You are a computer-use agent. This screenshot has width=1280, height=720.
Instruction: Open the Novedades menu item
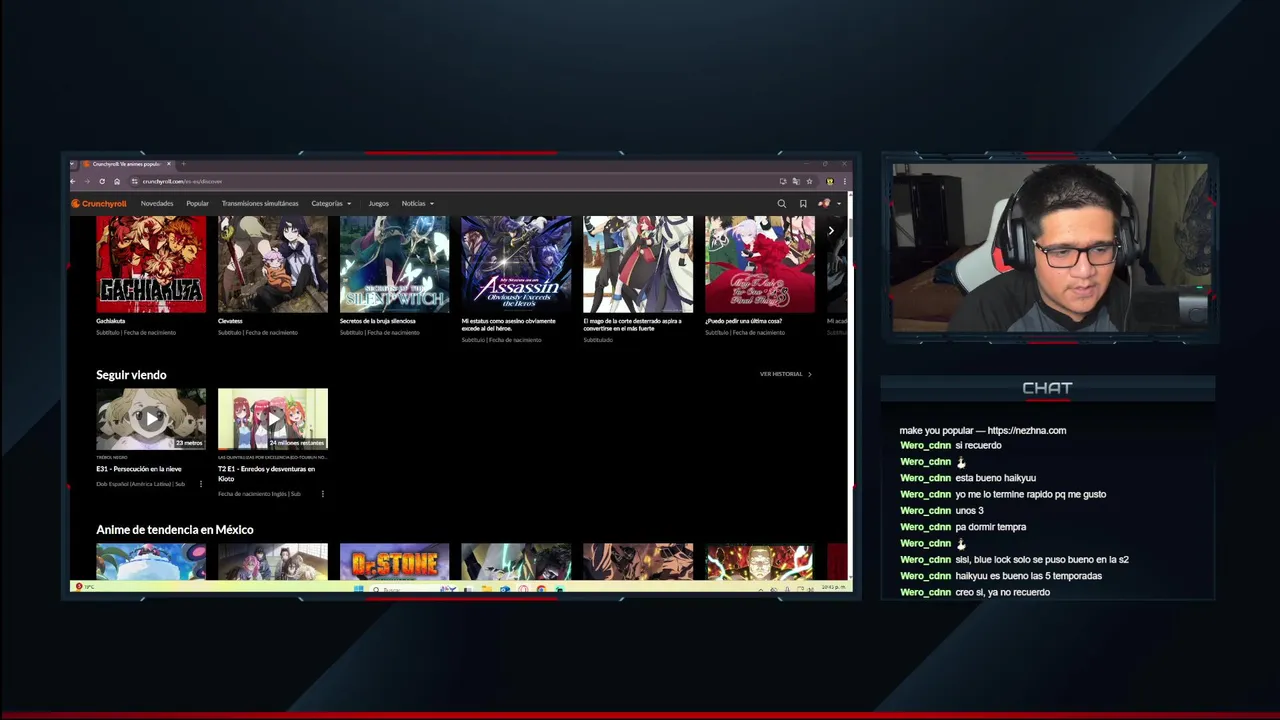(x=157, y=204)
